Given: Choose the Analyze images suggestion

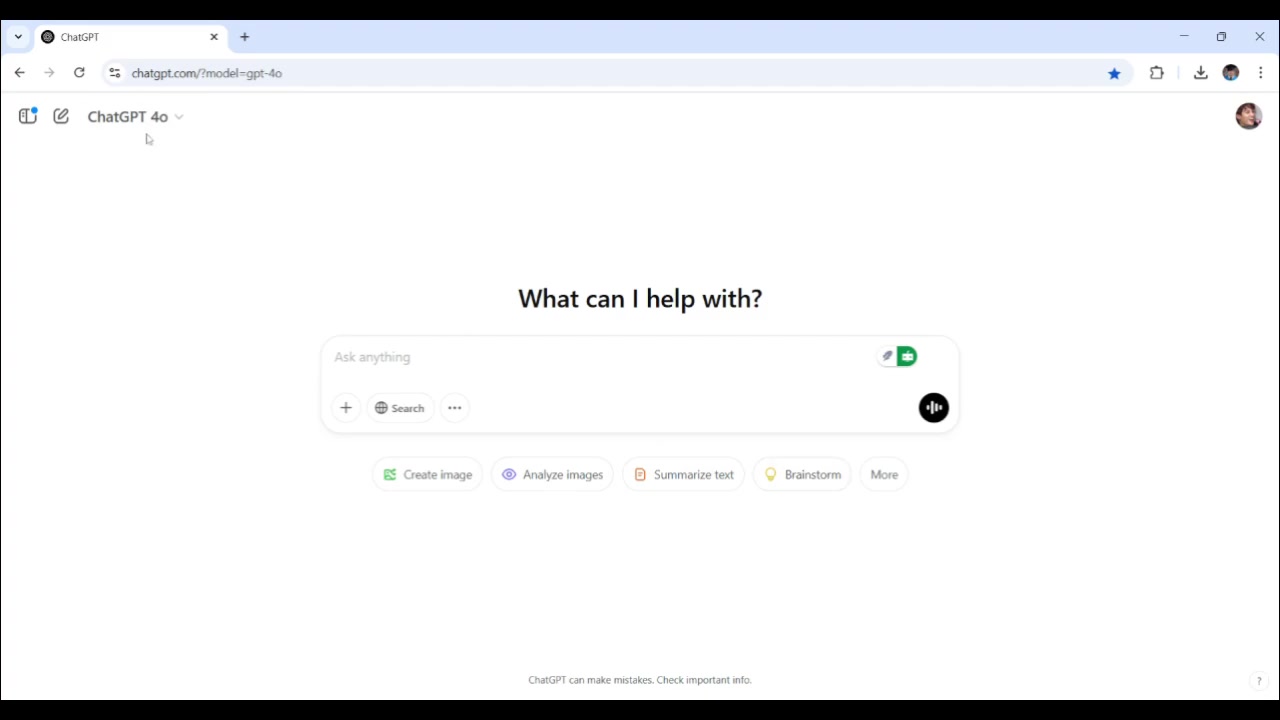Looking at the screenshot, I should pos(552,475).
